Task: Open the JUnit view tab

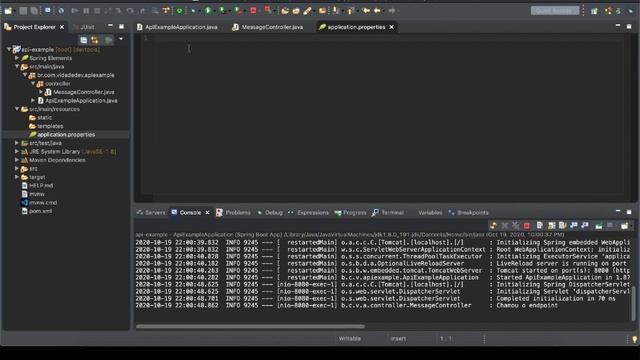Action: pyautogui.click(x=84, y=27)
